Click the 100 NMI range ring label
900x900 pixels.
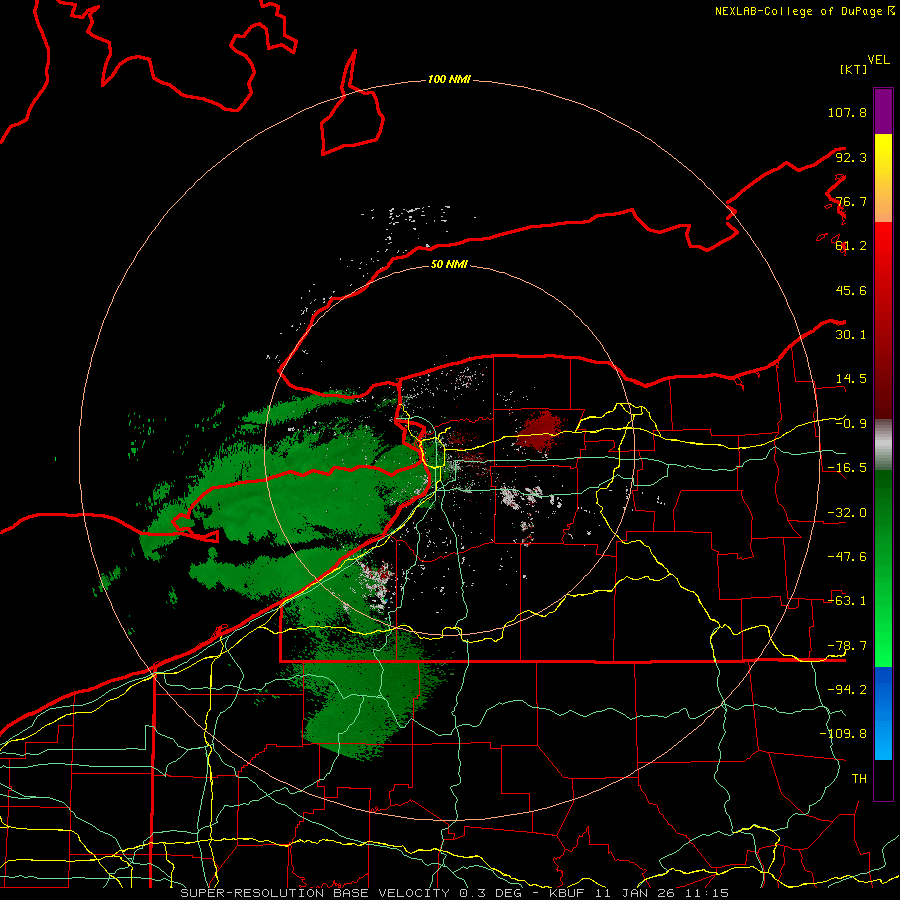click(x=449, y=79)
